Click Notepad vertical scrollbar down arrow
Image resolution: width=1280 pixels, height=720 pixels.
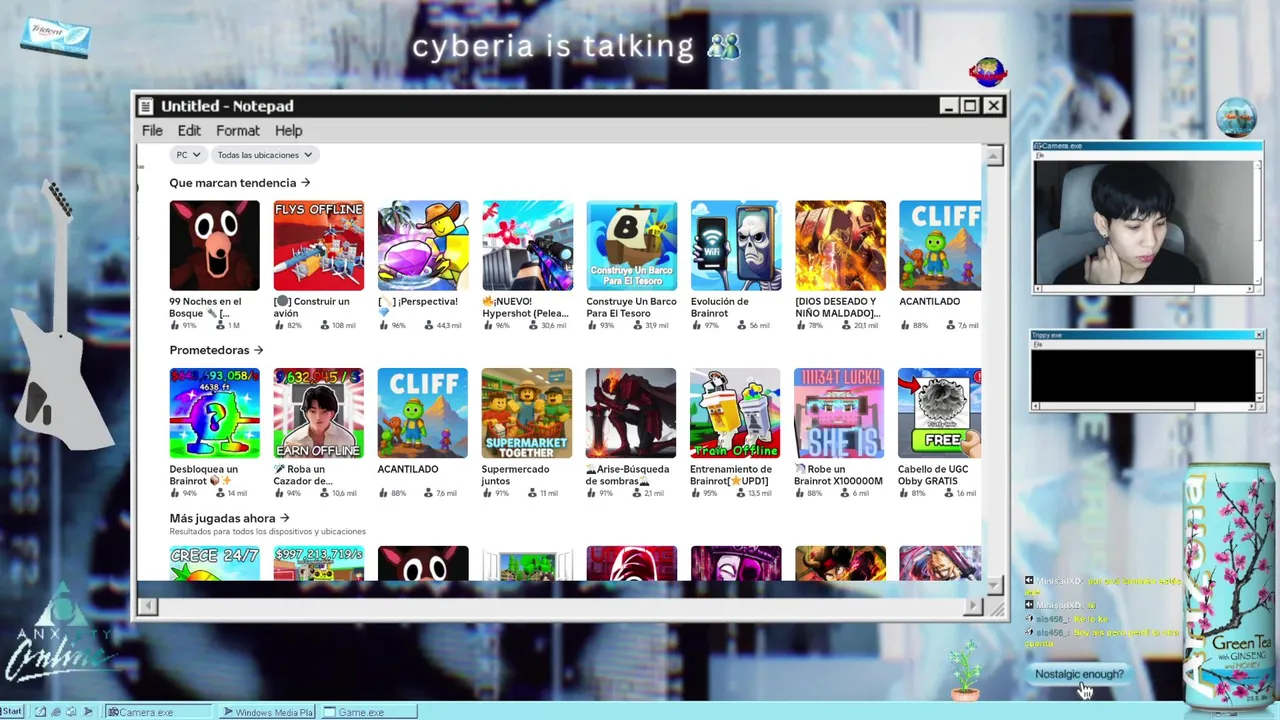[x=994, y=585]
